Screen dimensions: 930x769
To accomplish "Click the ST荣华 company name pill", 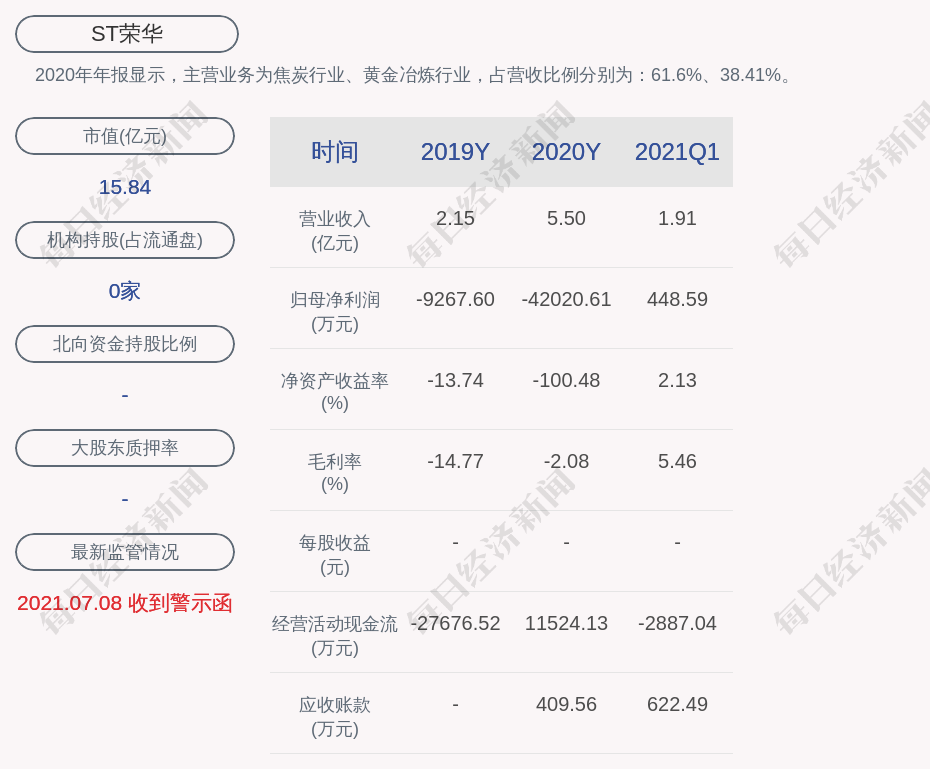I will pyautogui.click(x=127, y=34).
